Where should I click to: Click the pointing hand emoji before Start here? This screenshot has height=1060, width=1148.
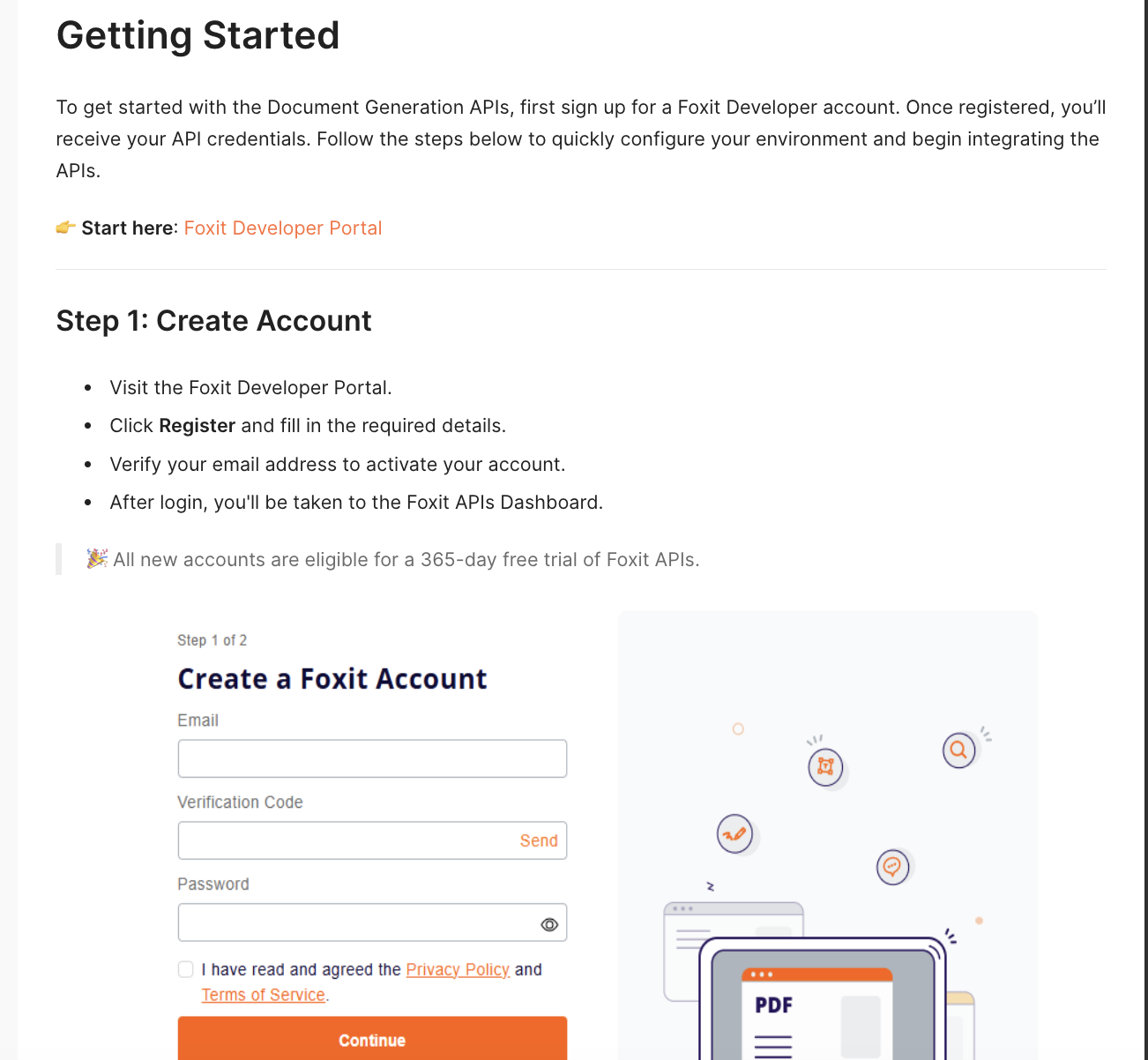pos(66,228)
